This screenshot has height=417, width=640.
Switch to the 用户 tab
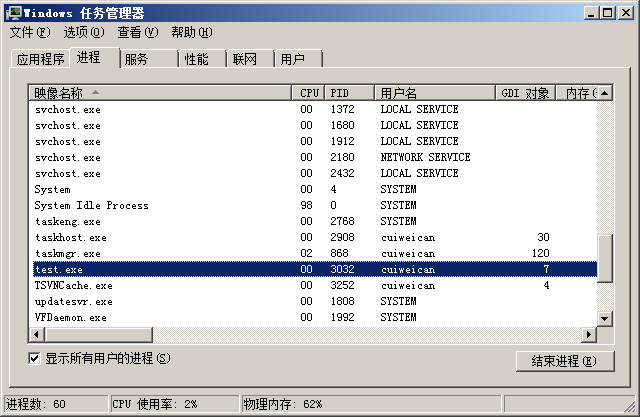pos(298,59)
